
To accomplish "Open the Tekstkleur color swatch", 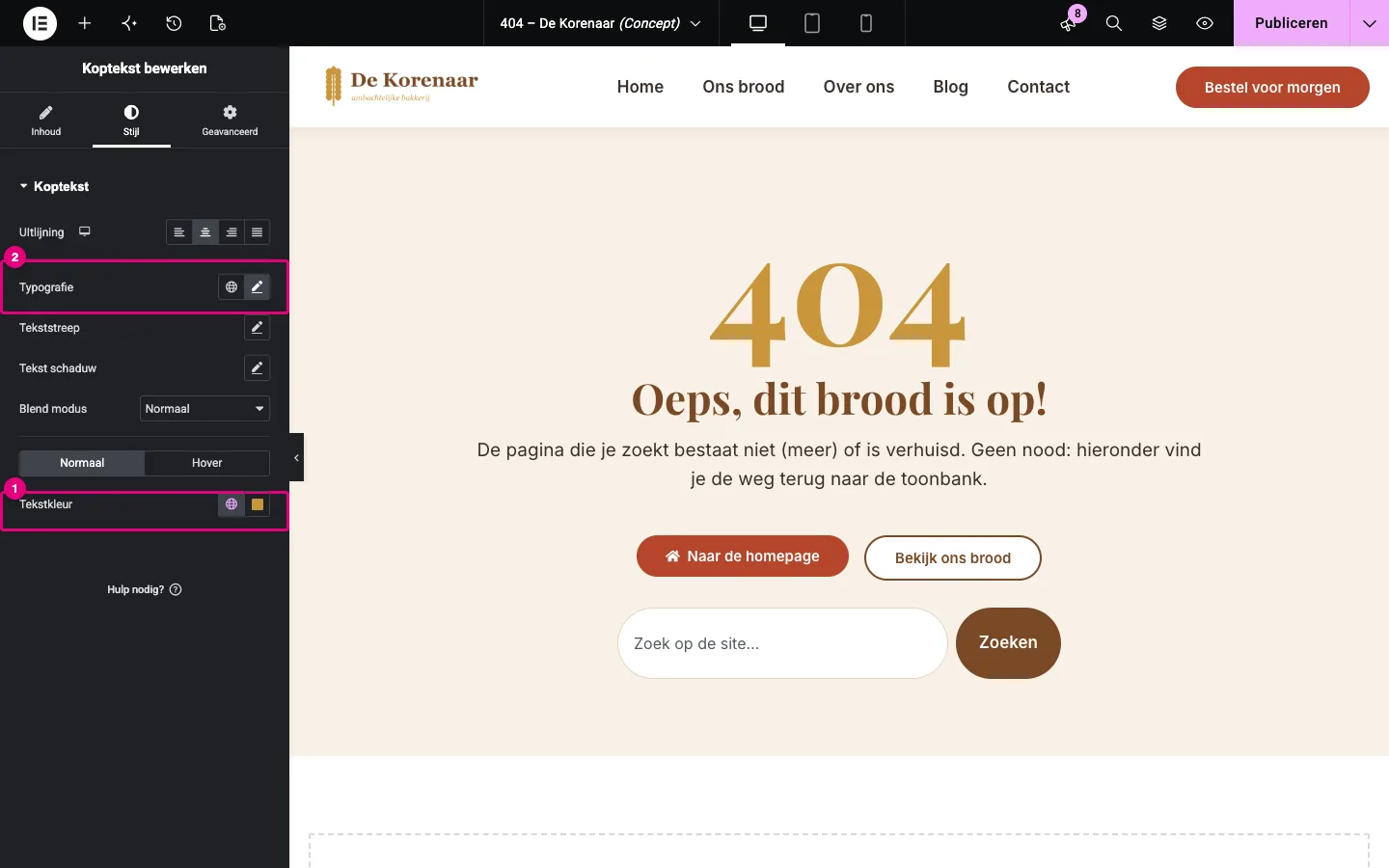I will click(258, 504).
